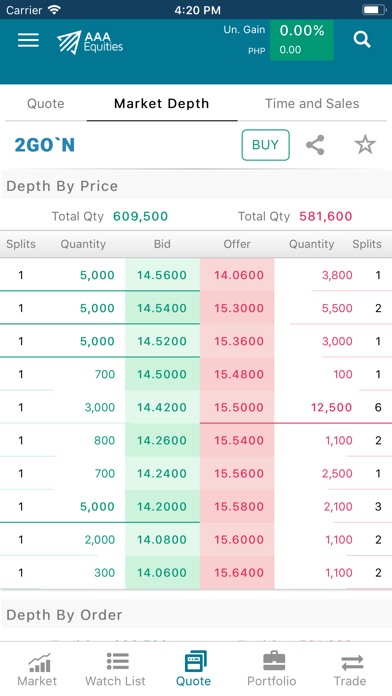Tap bid quantity 800

[104, 440]
